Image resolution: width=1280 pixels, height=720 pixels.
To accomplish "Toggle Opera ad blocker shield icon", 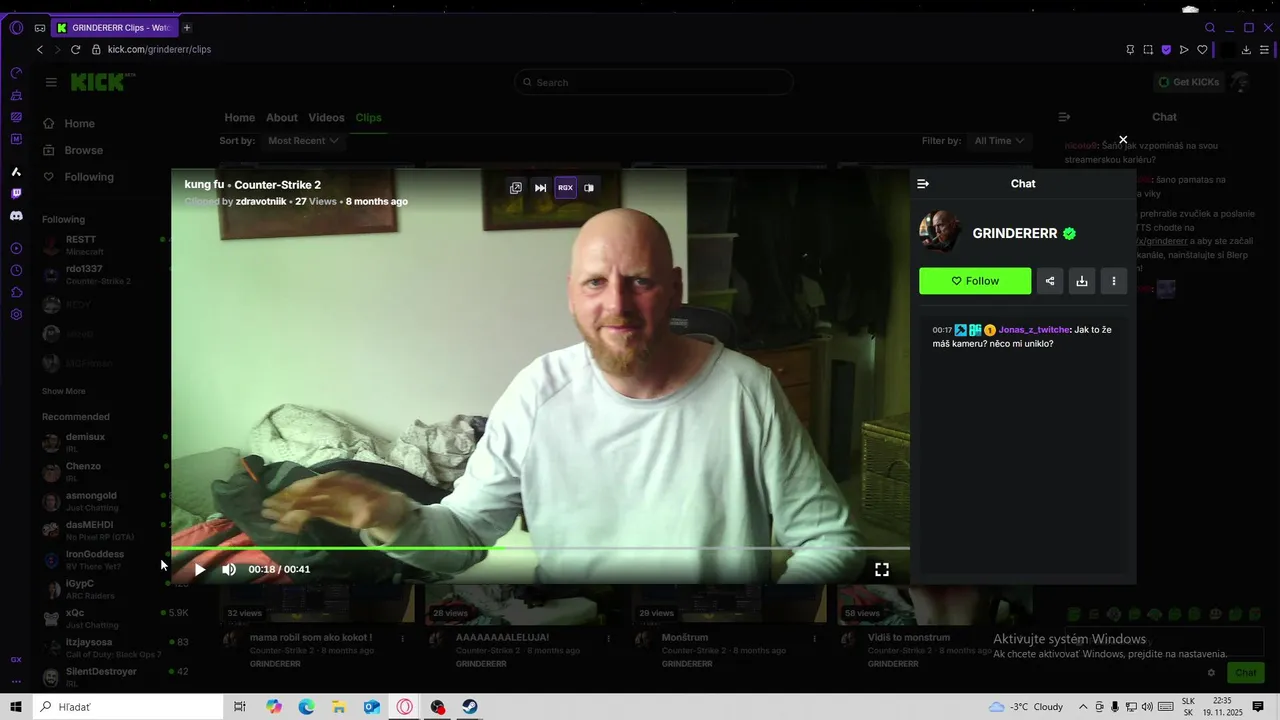I will point(1166,49).
